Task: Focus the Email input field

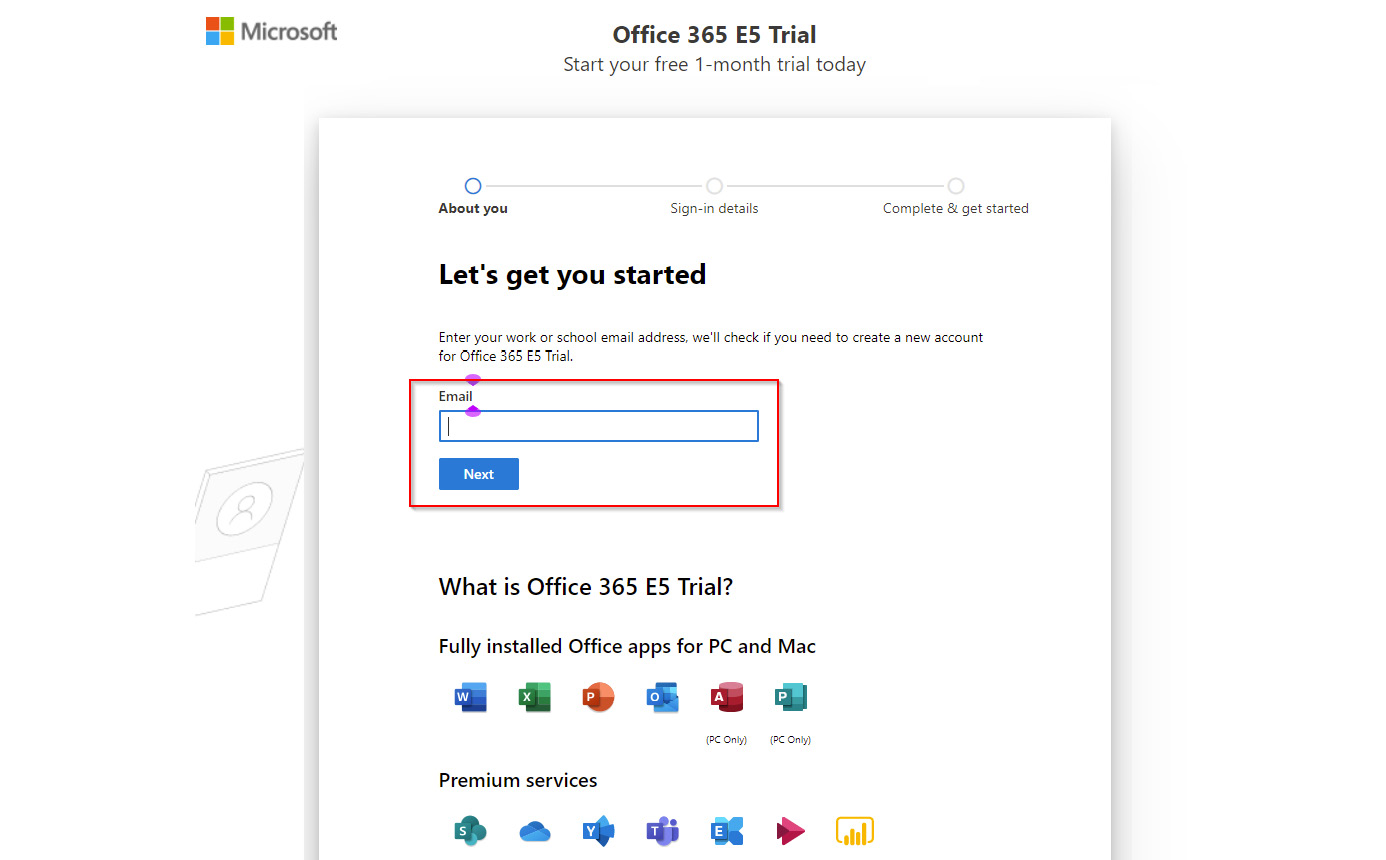Action: 598,426
